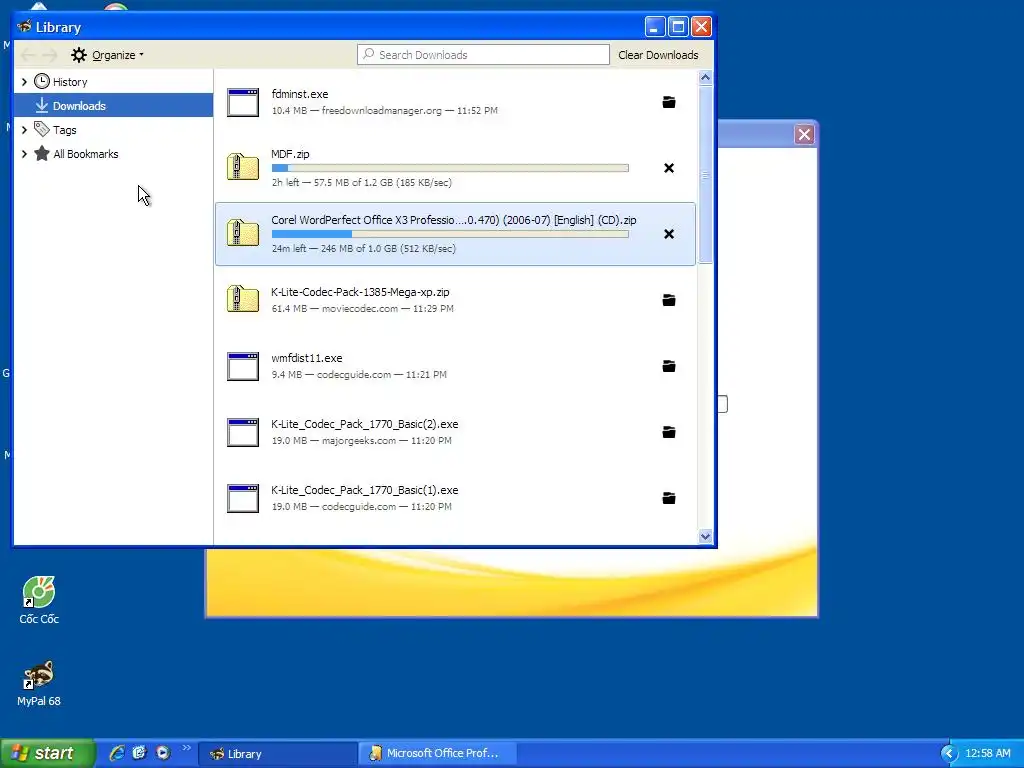Click K-Lite_Codec_Pack_1770_Basic(1).exe file name
This screenshot has width=1024, height=768.
pos(364,490)
